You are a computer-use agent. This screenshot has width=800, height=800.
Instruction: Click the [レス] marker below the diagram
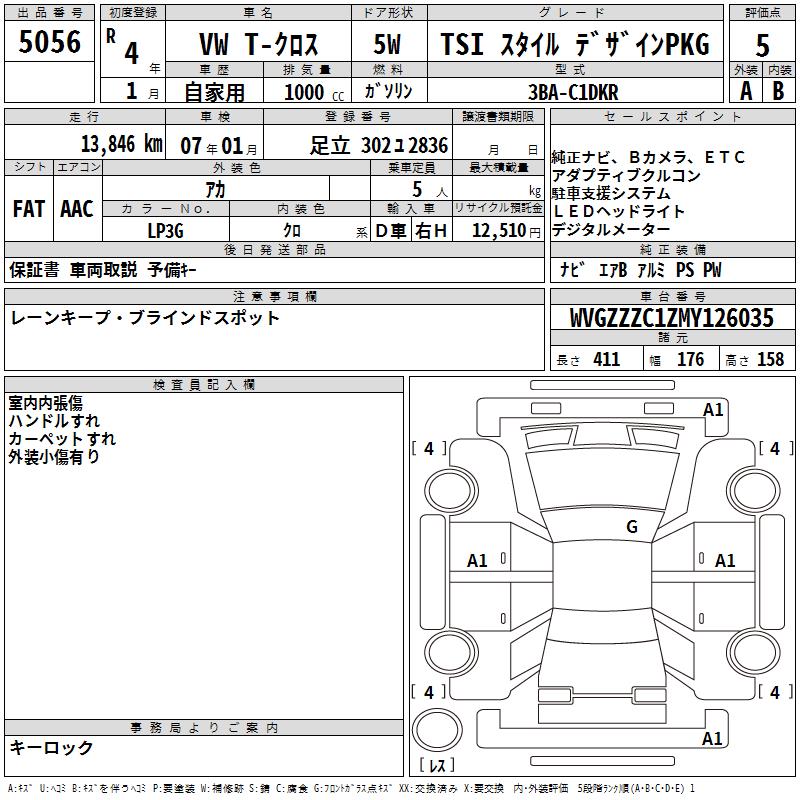click(436, 766)
